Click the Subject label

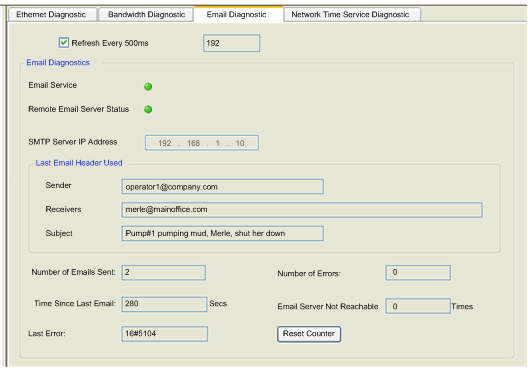click(x=59, y=233)
